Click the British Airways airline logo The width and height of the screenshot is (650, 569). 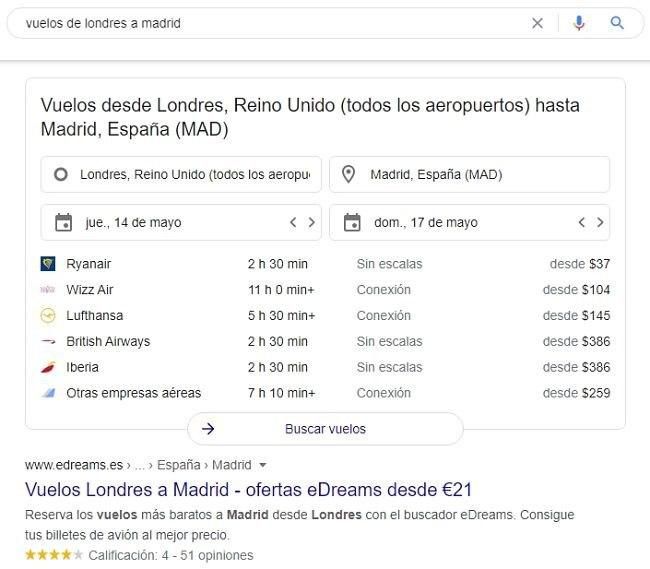pyautogui.click(x=48, y=341)
